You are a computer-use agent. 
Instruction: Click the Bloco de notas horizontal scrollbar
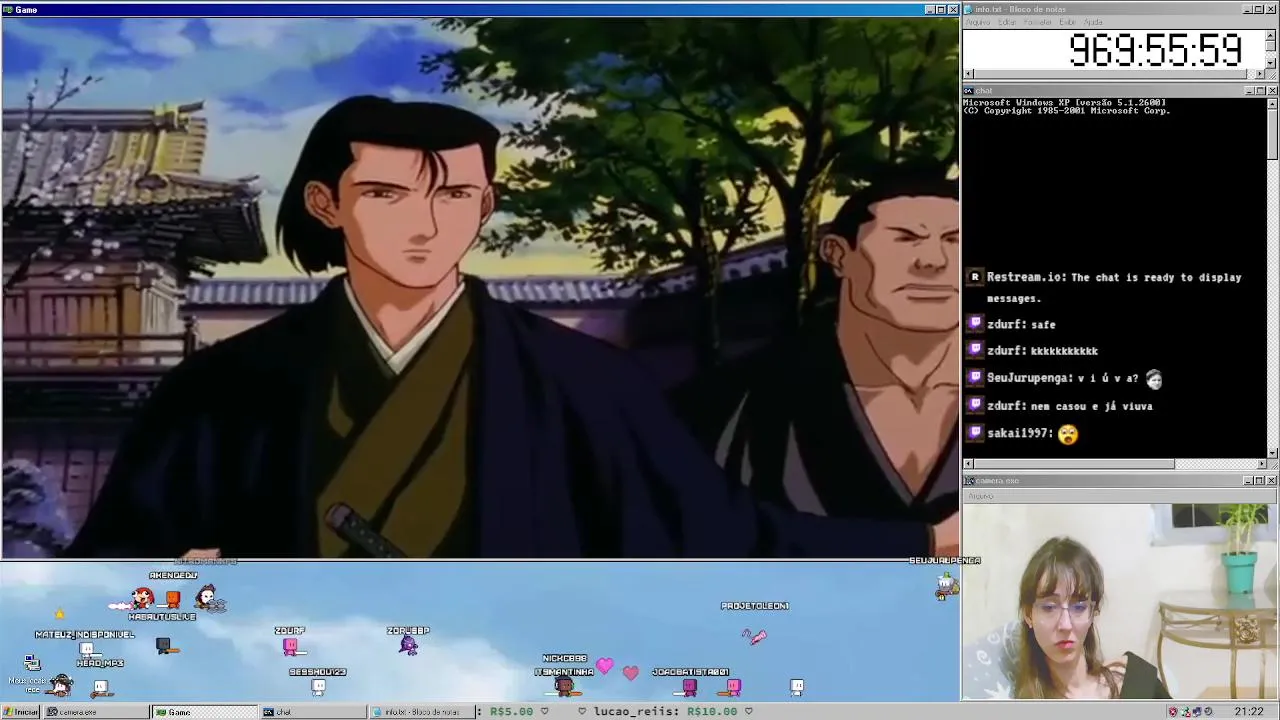pos(1114,74)
